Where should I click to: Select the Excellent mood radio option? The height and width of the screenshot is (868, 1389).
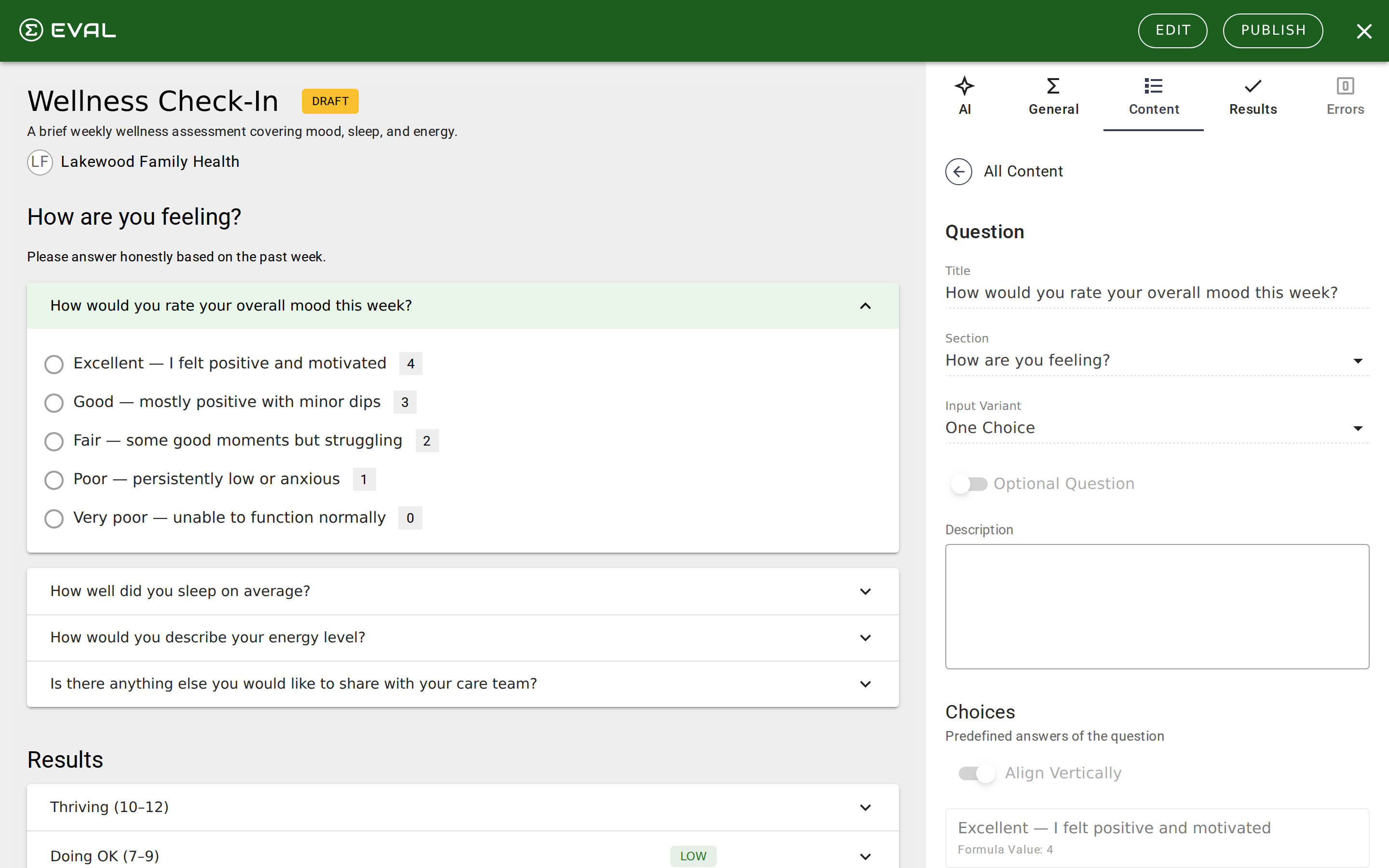(54, 364)
